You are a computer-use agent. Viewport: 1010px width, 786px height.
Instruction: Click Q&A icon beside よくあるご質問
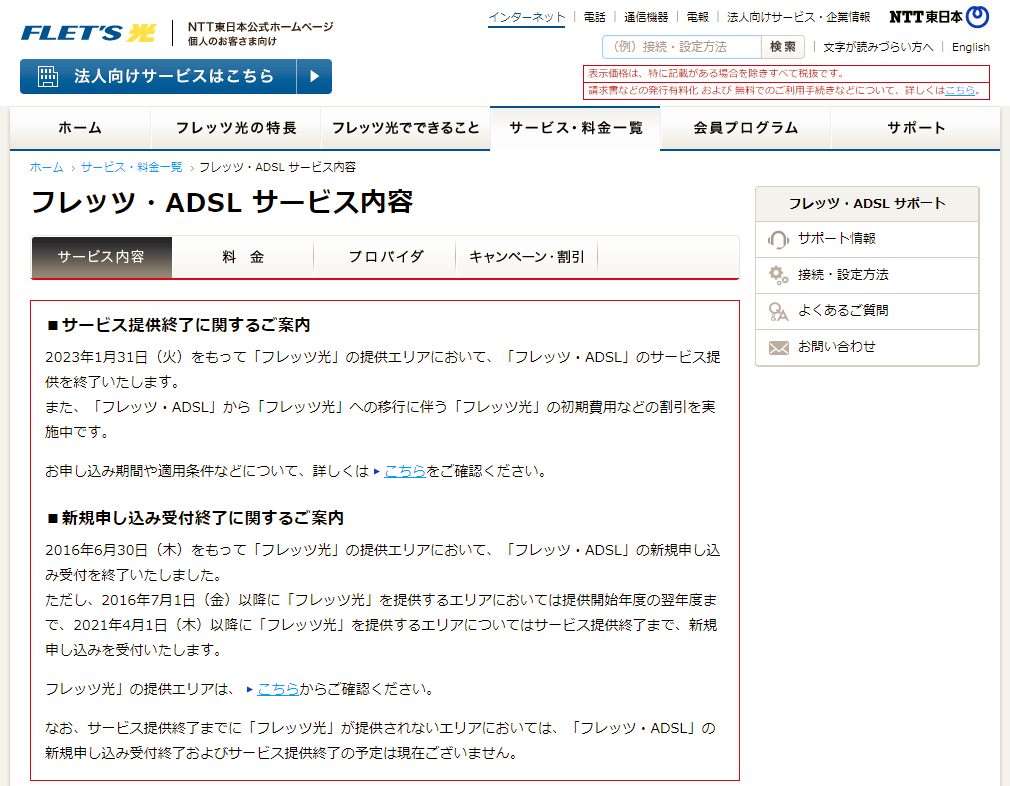pos(778,311)
